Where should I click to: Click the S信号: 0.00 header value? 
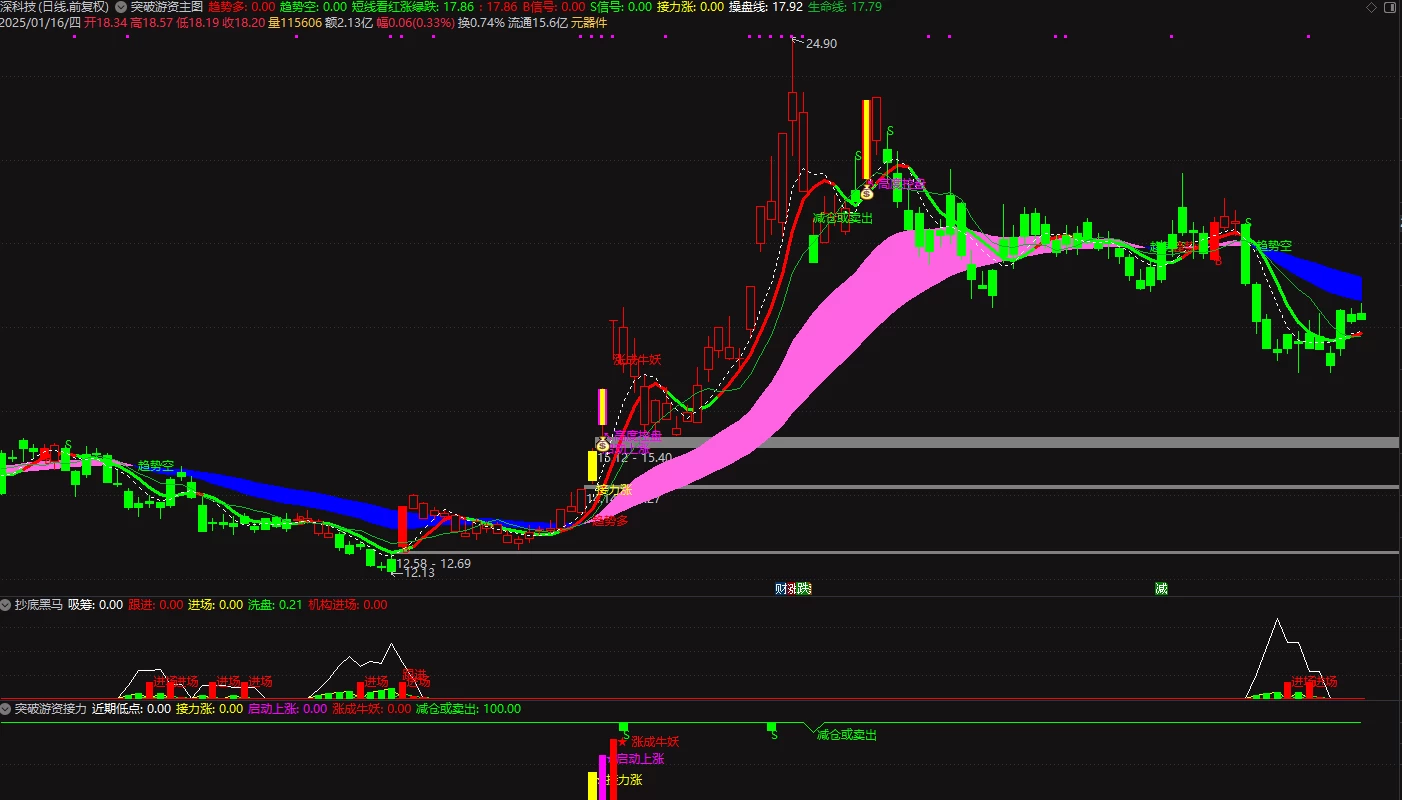coord(621,6)
